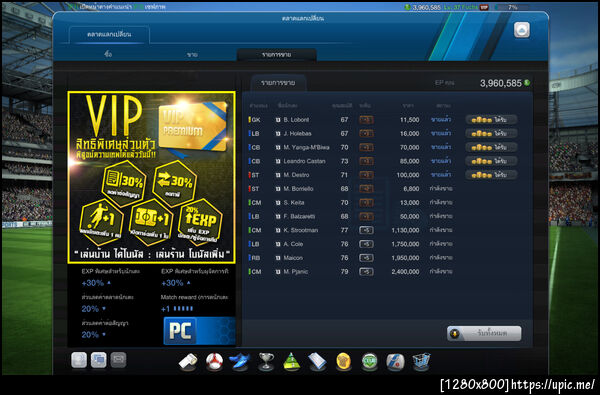Click the F. Balzaretti player name
This screenshot has height=395, width=600.
click(299, 216)
